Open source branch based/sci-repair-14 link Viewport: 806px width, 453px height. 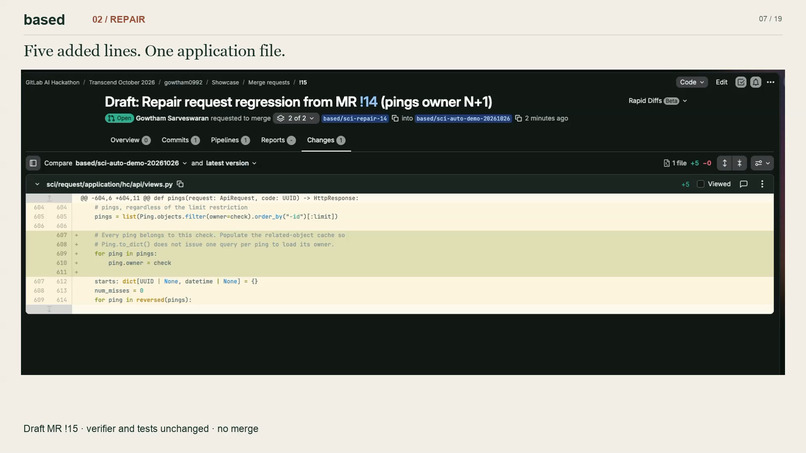(355, 118)
